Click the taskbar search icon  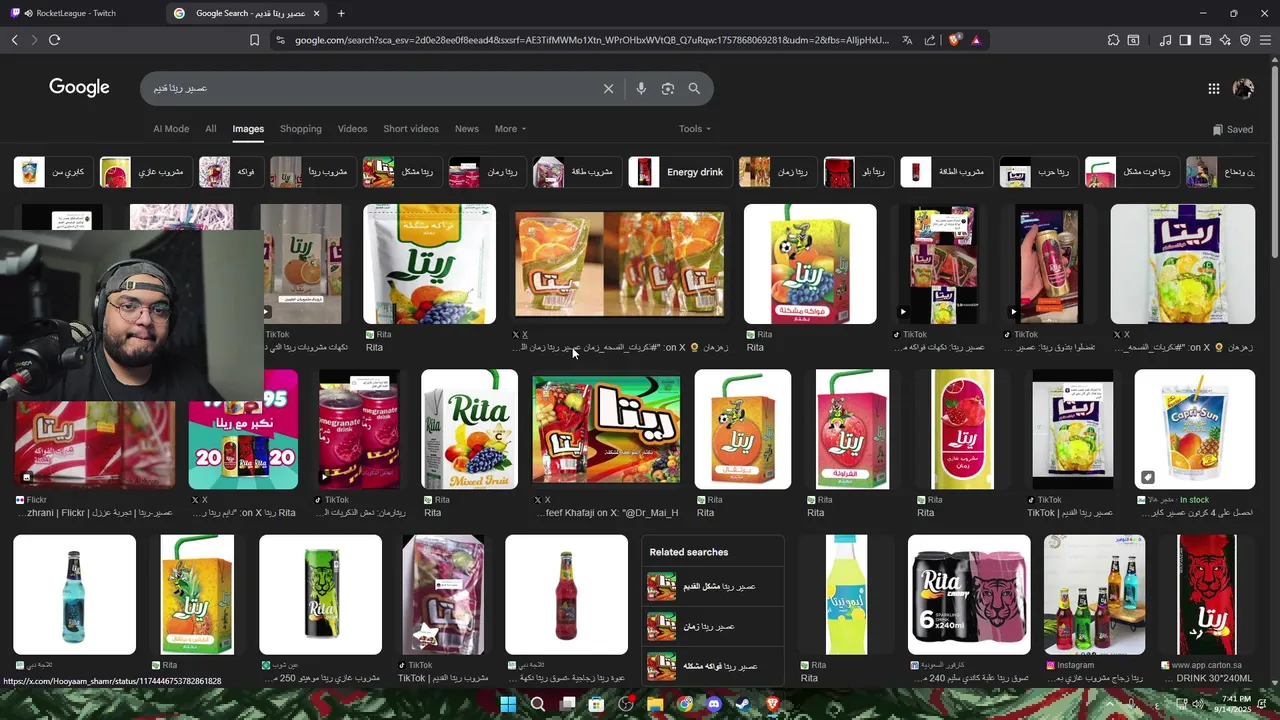pos(537,704)
